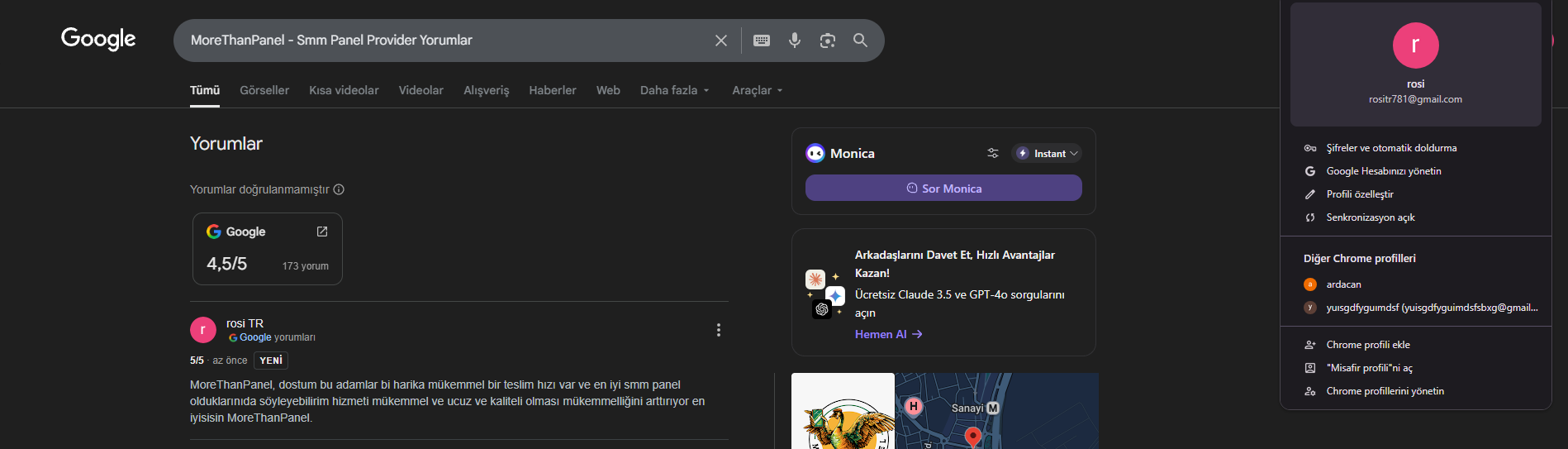The image size is (1568, 449).
Task: Click inside the Google search input field
Action: pyautogui.click(x=446, y=41)
